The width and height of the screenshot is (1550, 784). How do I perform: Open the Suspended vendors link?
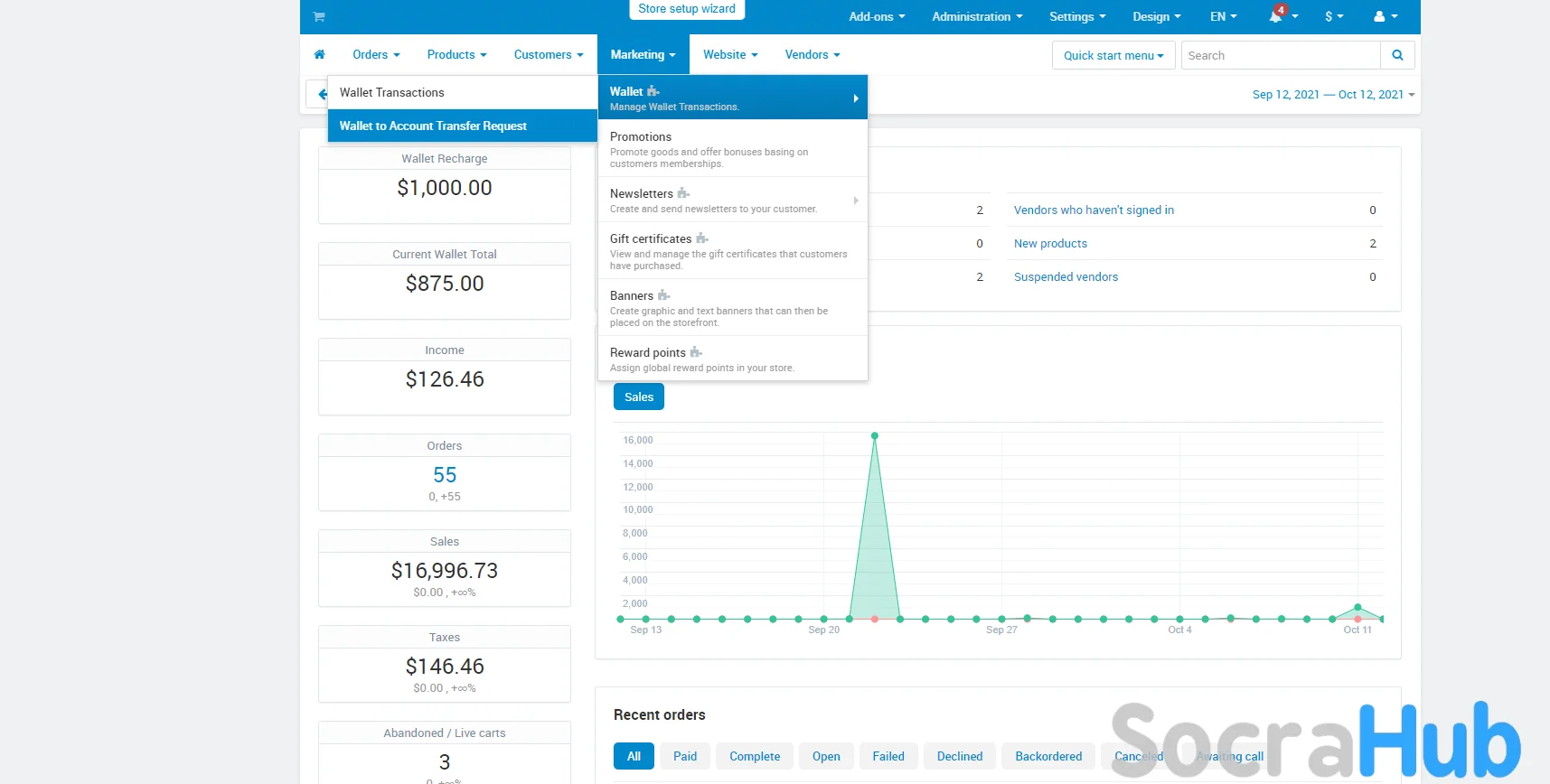click(1066, 277)
